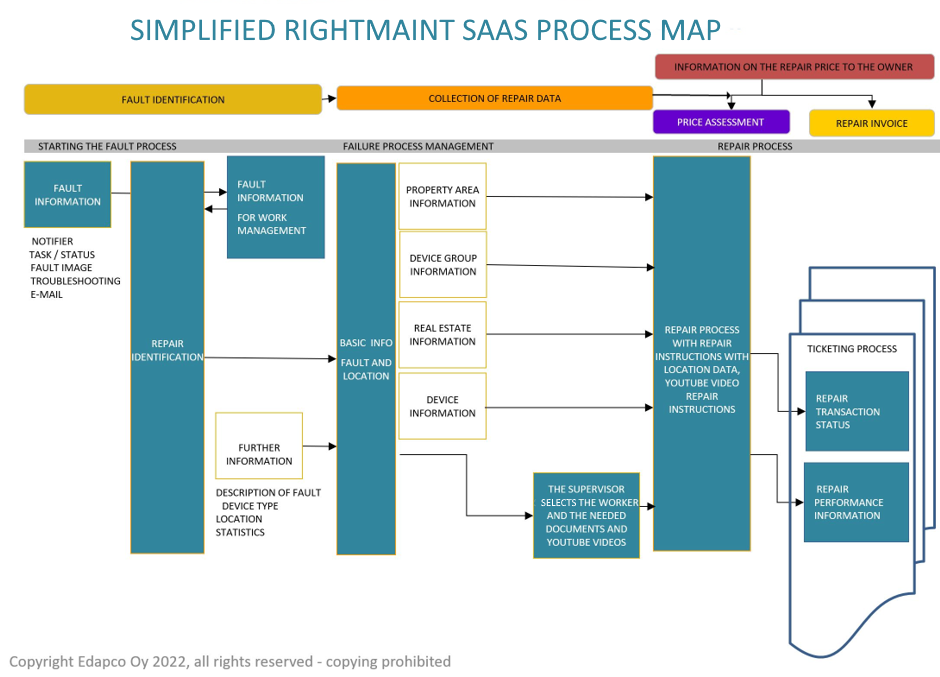
Task: Click the Starting the Fault Process header
Action: [107, 146]
